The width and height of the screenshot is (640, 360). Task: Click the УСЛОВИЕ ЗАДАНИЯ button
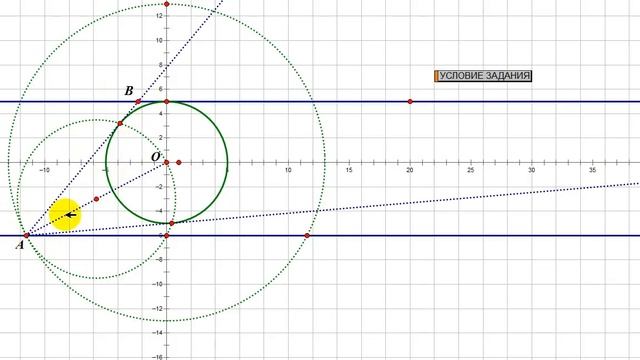click(x=483, y=76)
